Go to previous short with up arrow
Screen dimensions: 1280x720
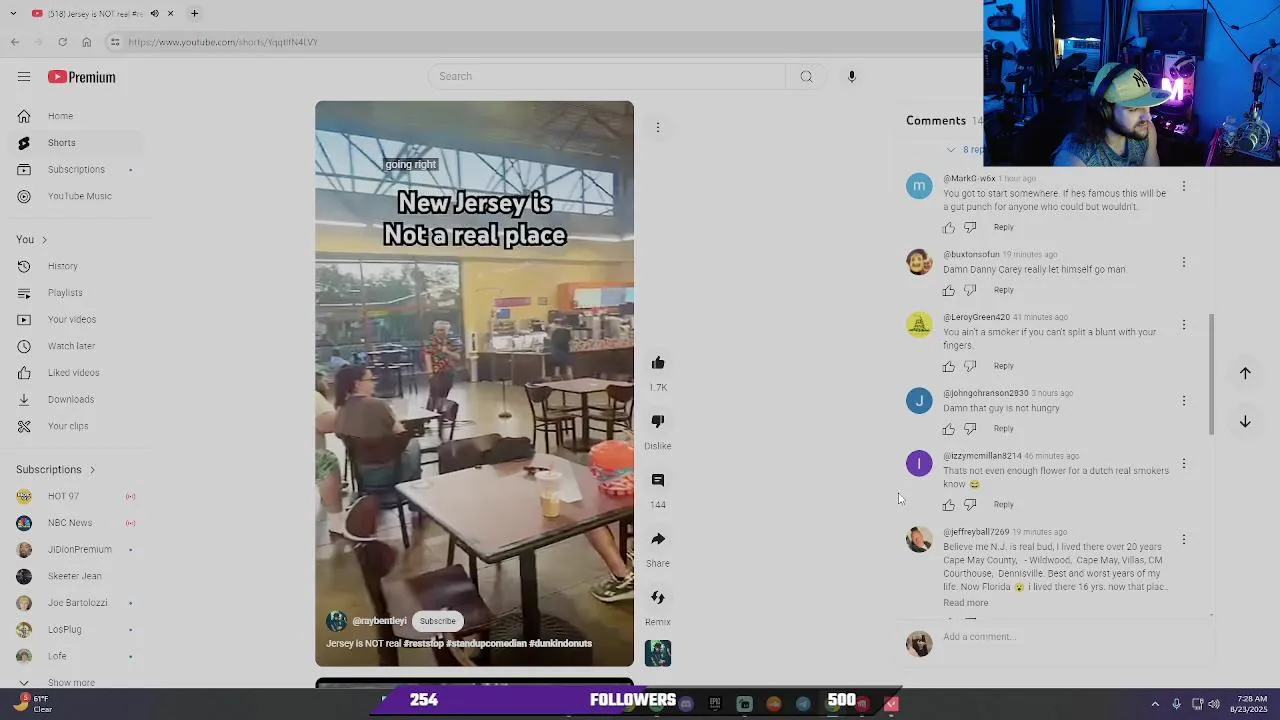point(1245,373)
